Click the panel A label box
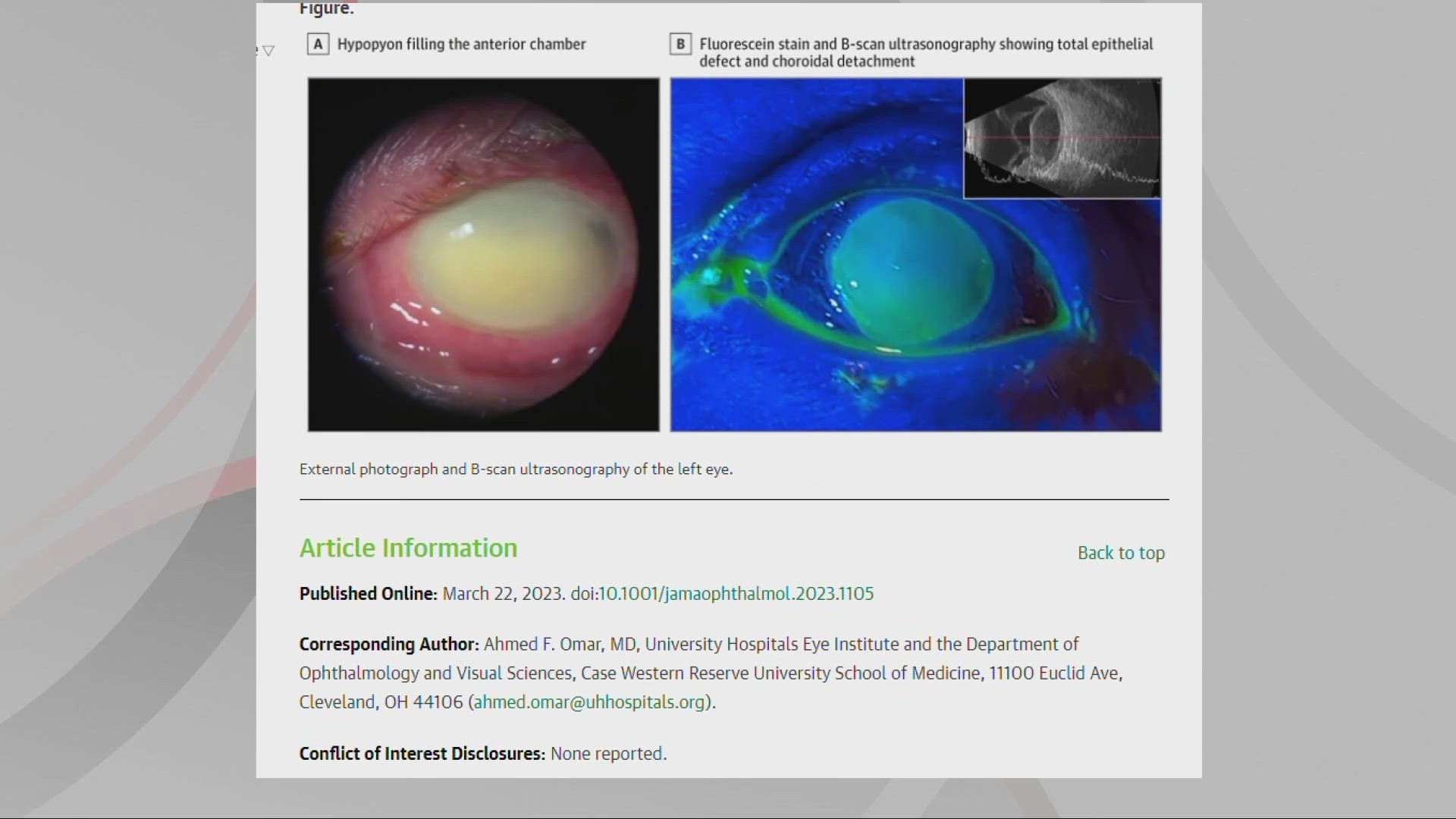Image resolution: width=1456 pixels, height=819 pixels. (x=318, y=45)
